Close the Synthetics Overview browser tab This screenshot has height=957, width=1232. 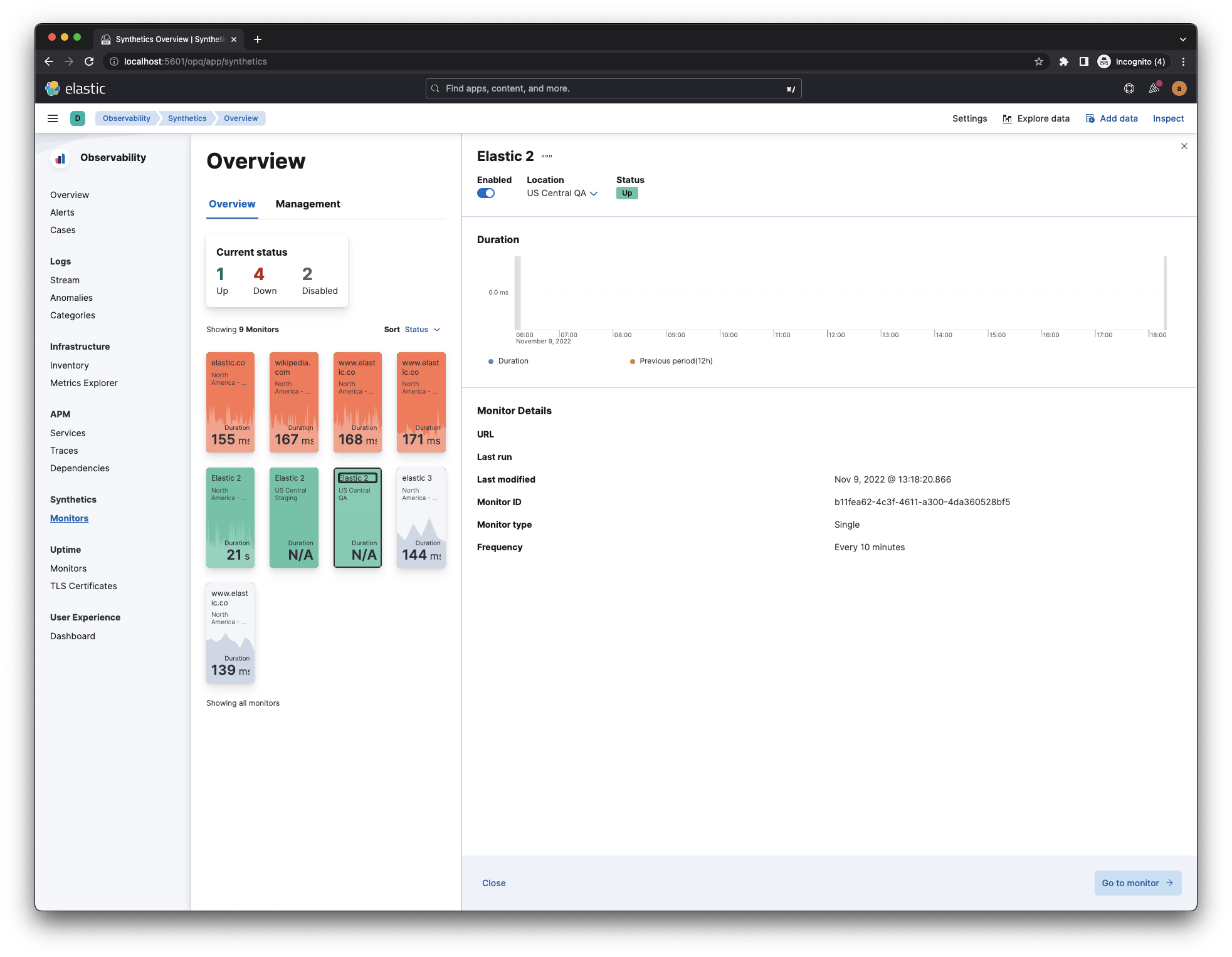coord(234,39)
